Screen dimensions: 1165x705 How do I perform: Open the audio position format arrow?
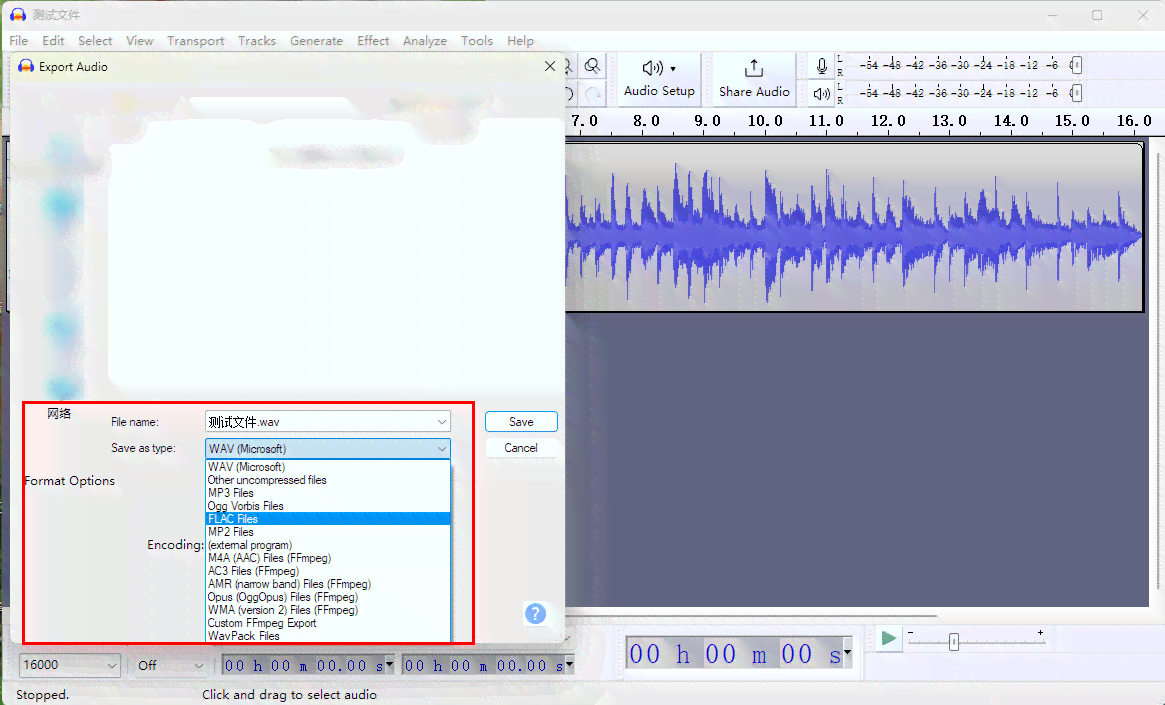tap(847, 652)
